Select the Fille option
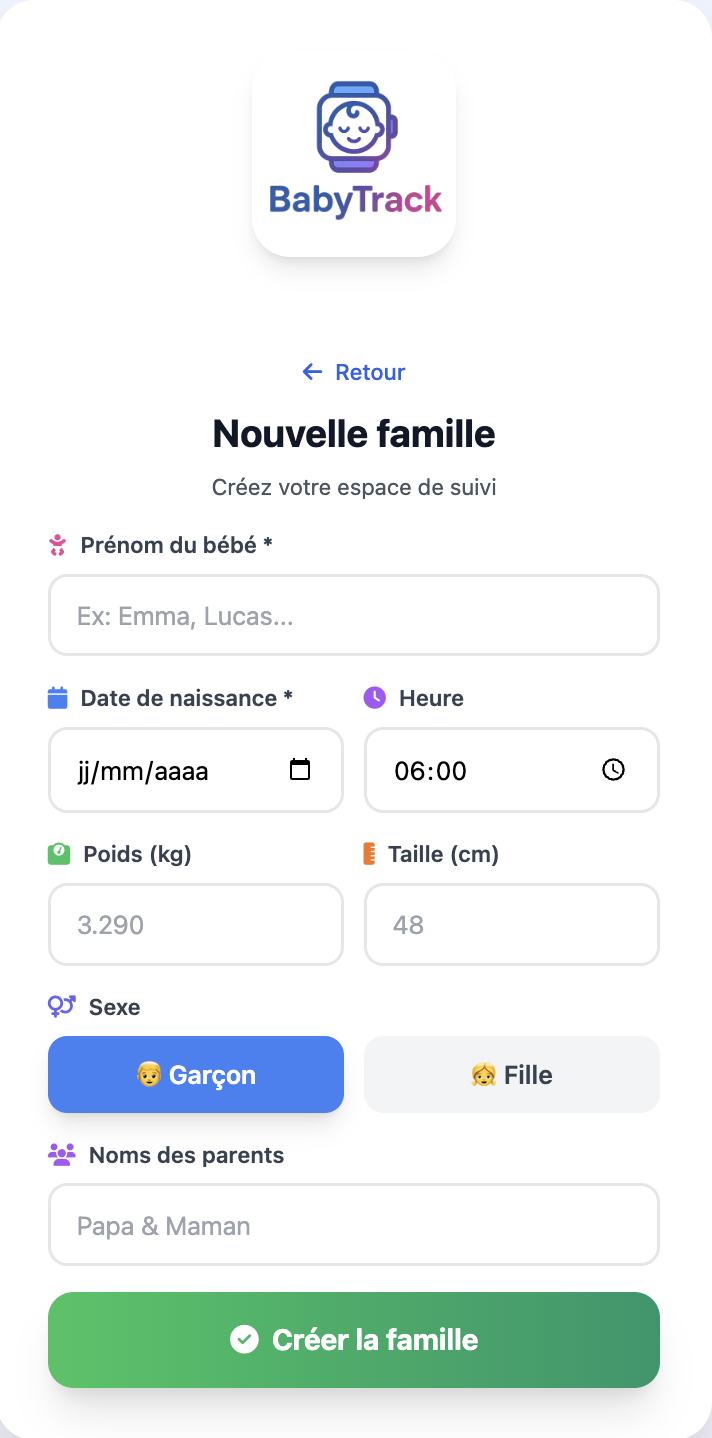Screen dimensions: 712x1438 512,1075
